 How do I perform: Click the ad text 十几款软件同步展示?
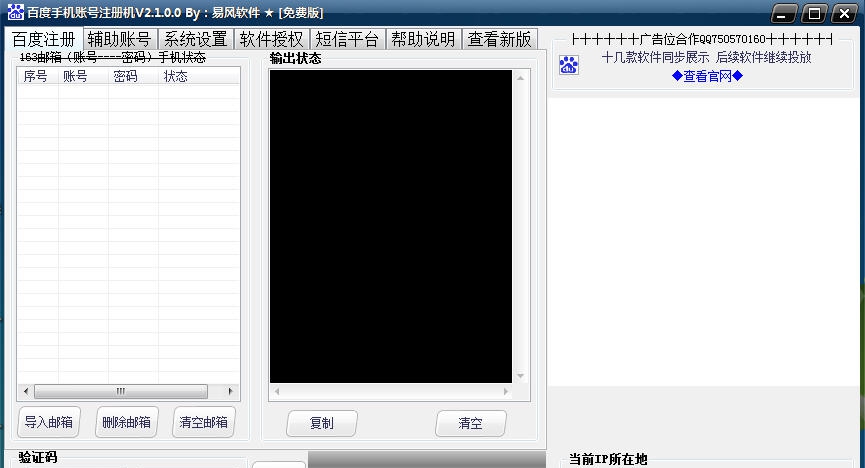point(655,57)
